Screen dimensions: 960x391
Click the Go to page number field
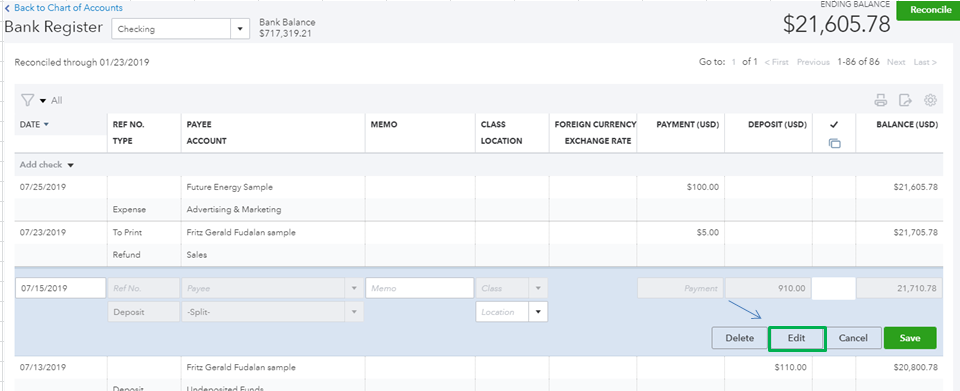point(734,62)
